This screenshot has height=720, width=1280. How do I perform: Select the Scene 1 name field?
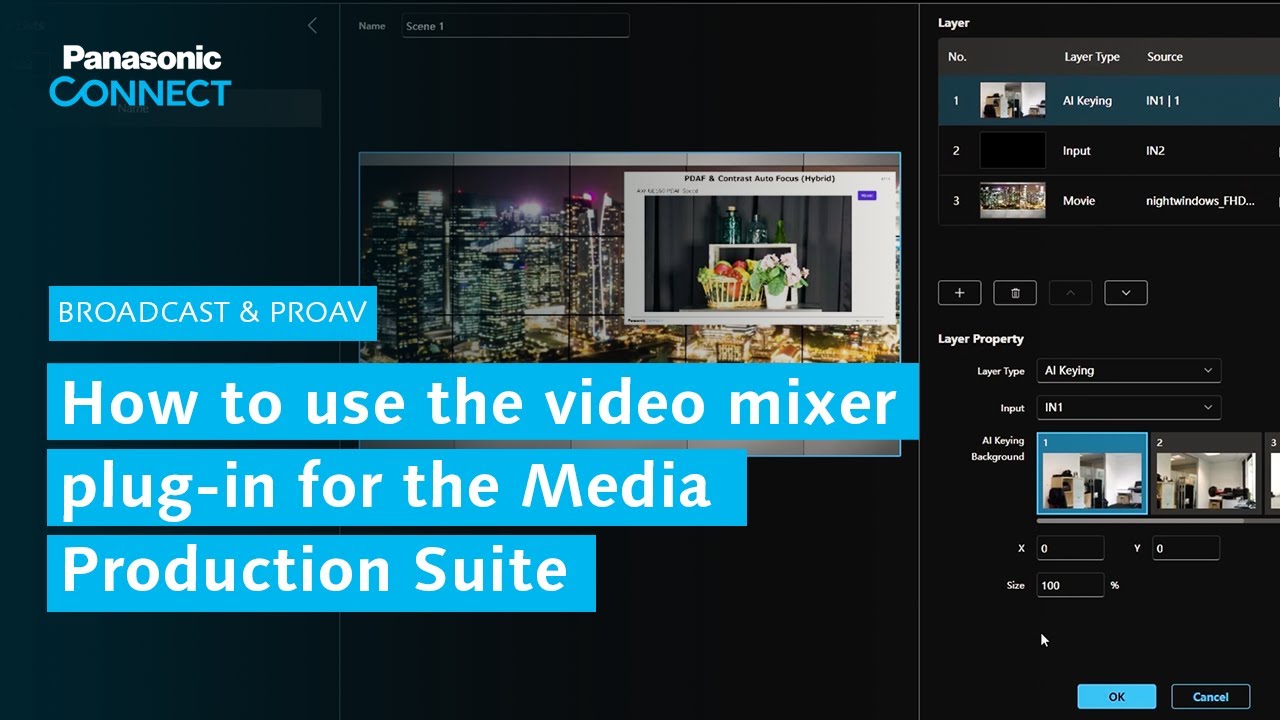[516, 26]
